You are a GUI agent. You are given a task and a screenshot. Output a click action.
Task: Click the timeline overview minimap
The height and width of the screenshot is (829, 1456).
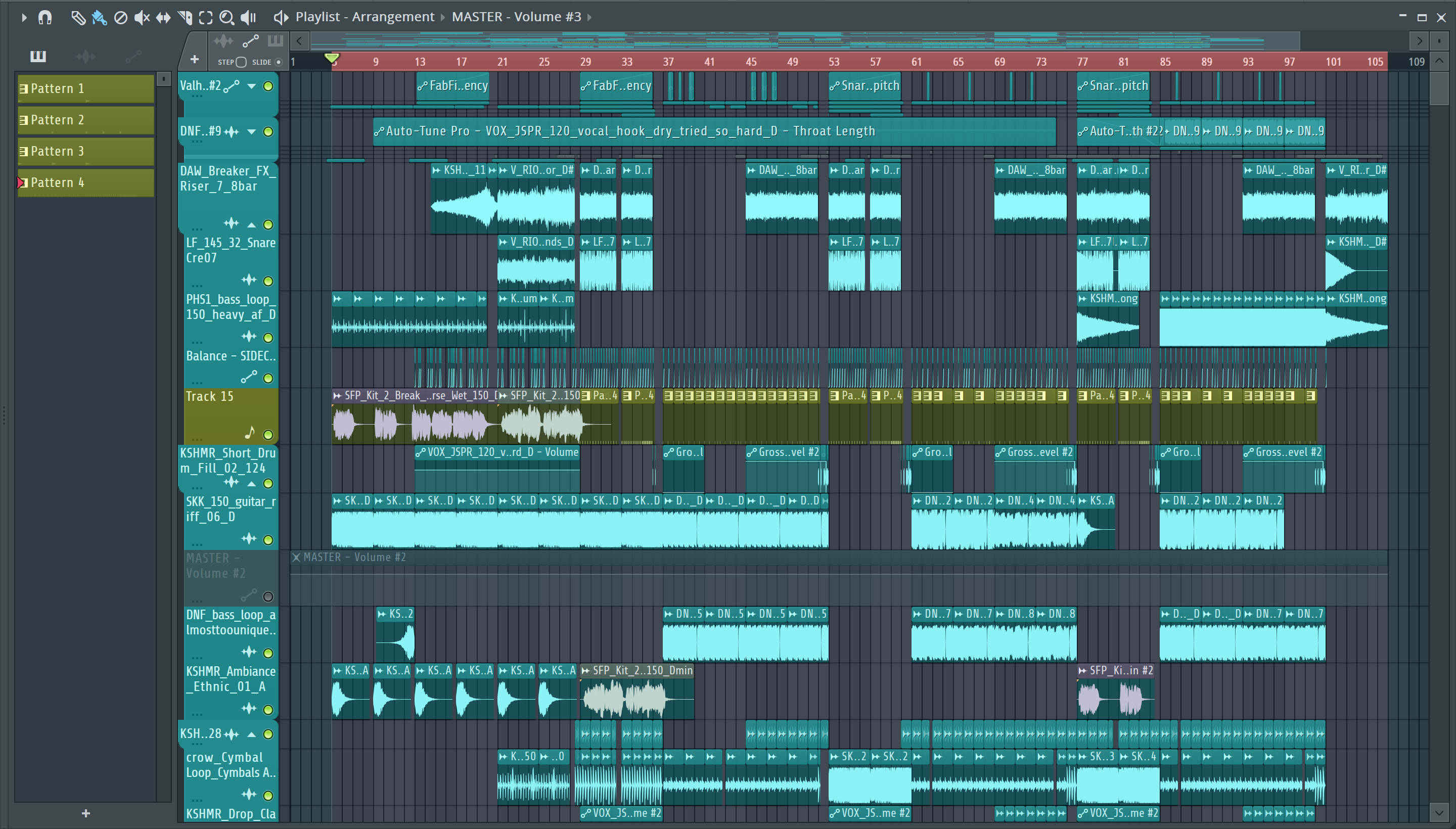pos(805,40)
